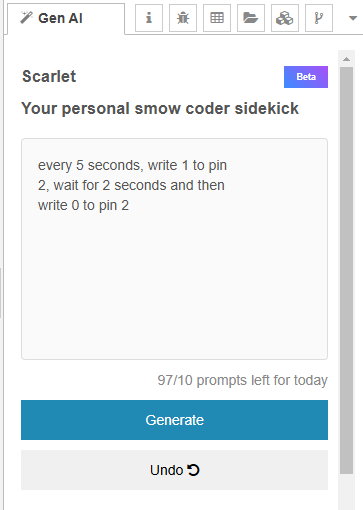Viewport: 363px width, 510px height.
Task: Click the Beta badge
Action: click(x=306, y=77)
